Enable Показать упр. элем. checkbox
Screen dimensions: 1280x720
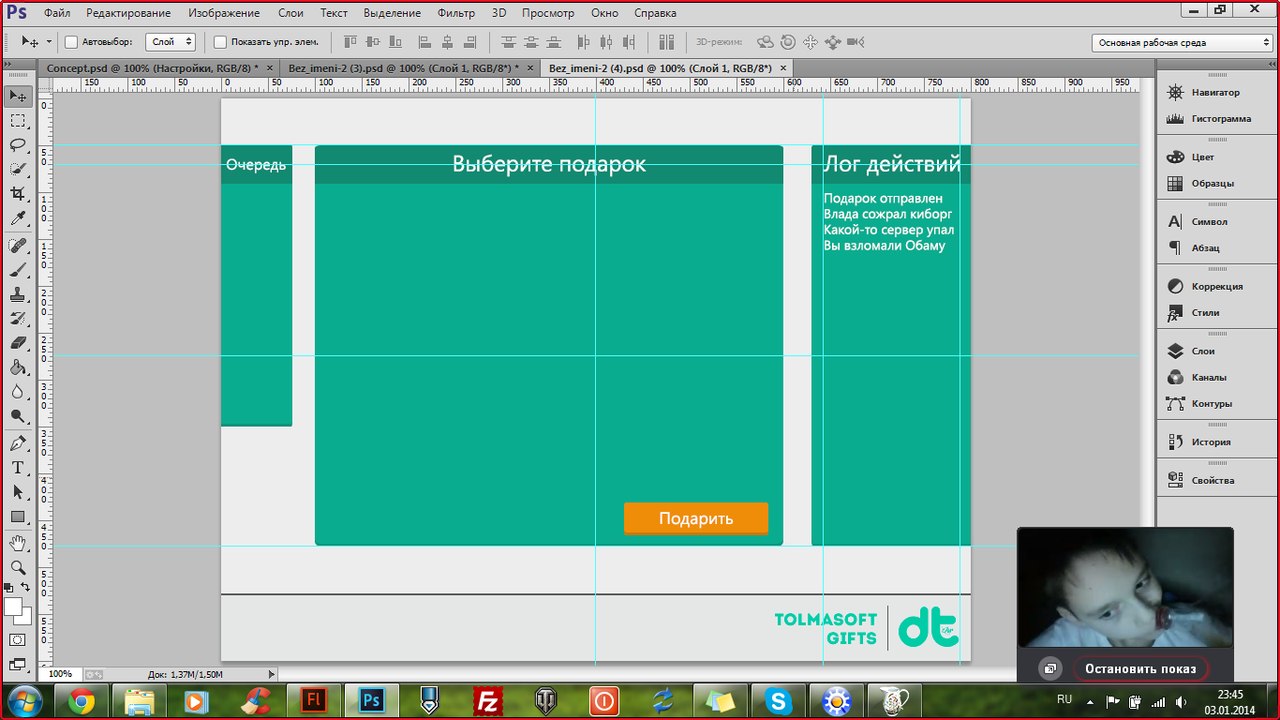click(221, 42)
